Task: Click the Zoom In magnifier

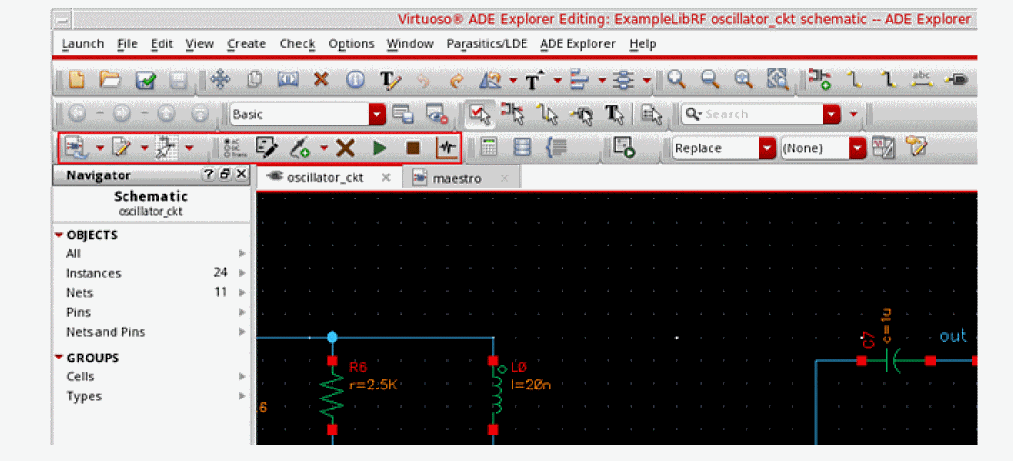Action: pyautogui.click(x=676, y=79)
